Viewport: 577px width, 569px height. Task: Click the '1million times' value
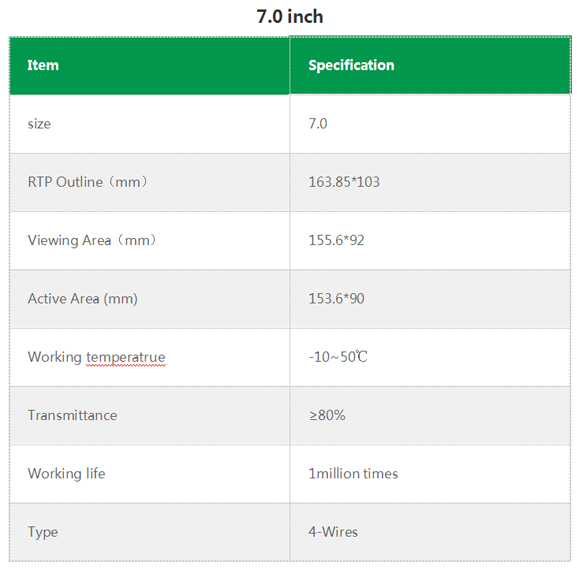353,474
